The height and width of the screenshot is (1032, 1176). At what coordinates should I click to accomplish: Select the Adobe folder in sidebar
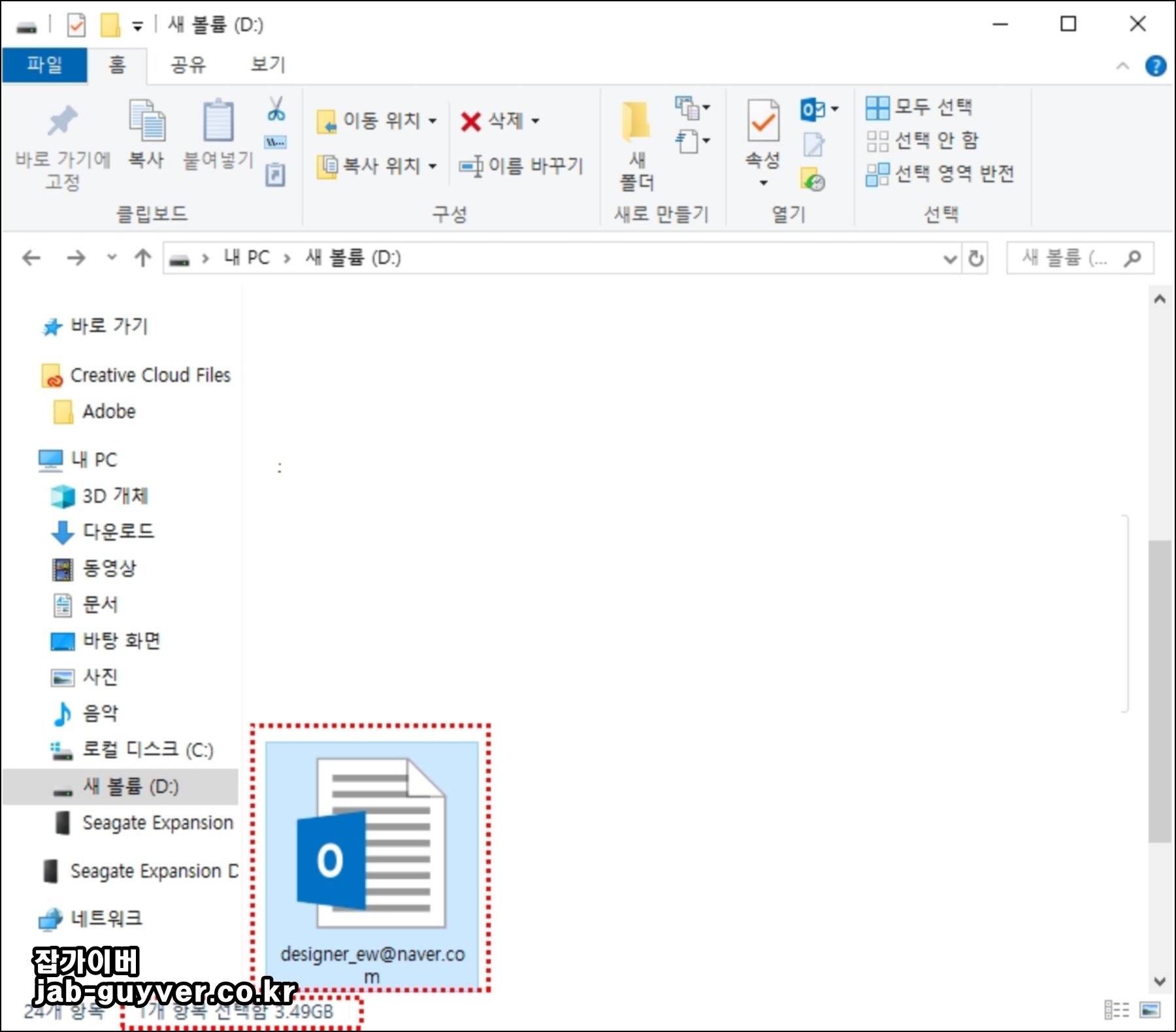point(95,412)
